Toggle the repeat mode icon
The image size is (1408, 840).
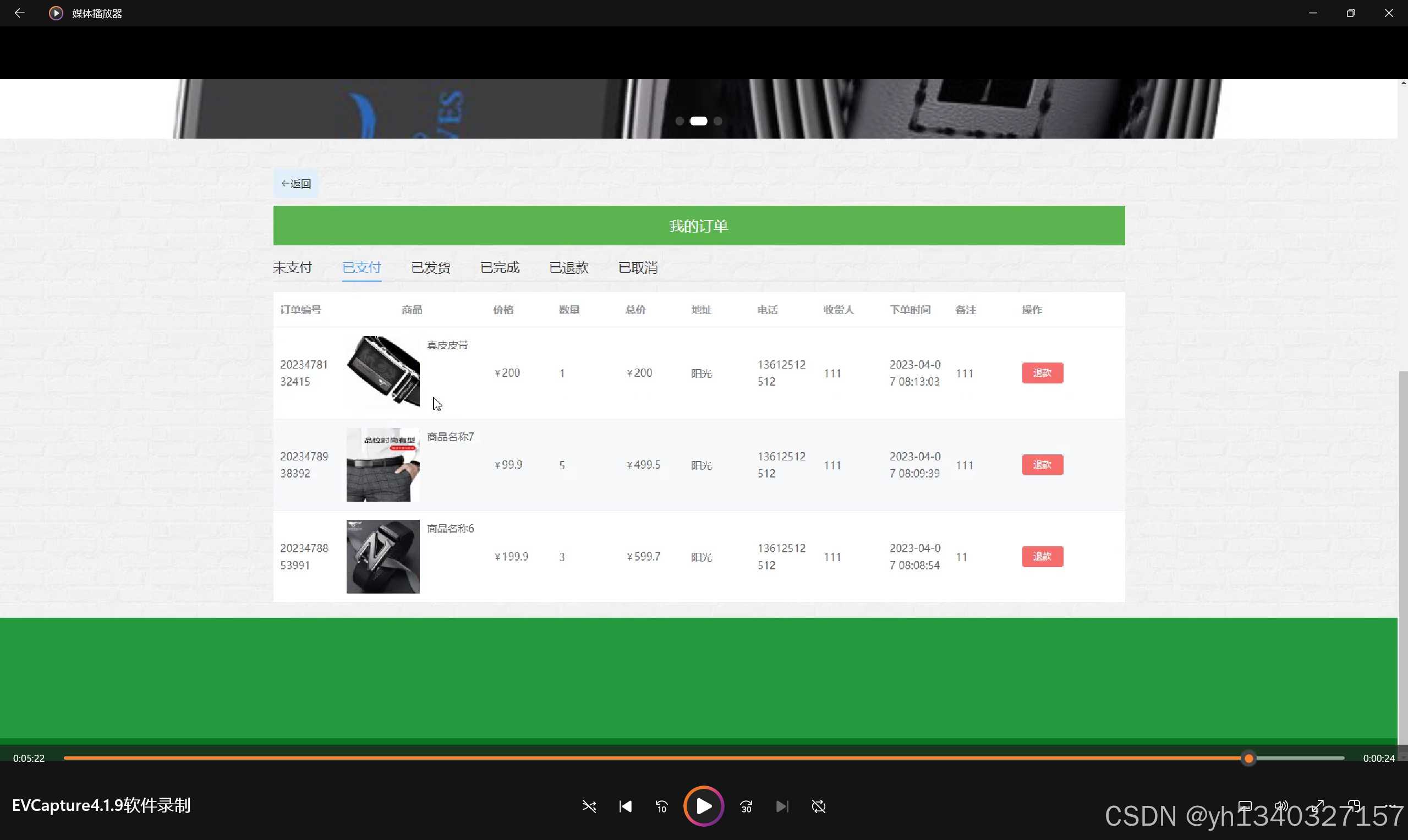[818, 806]
